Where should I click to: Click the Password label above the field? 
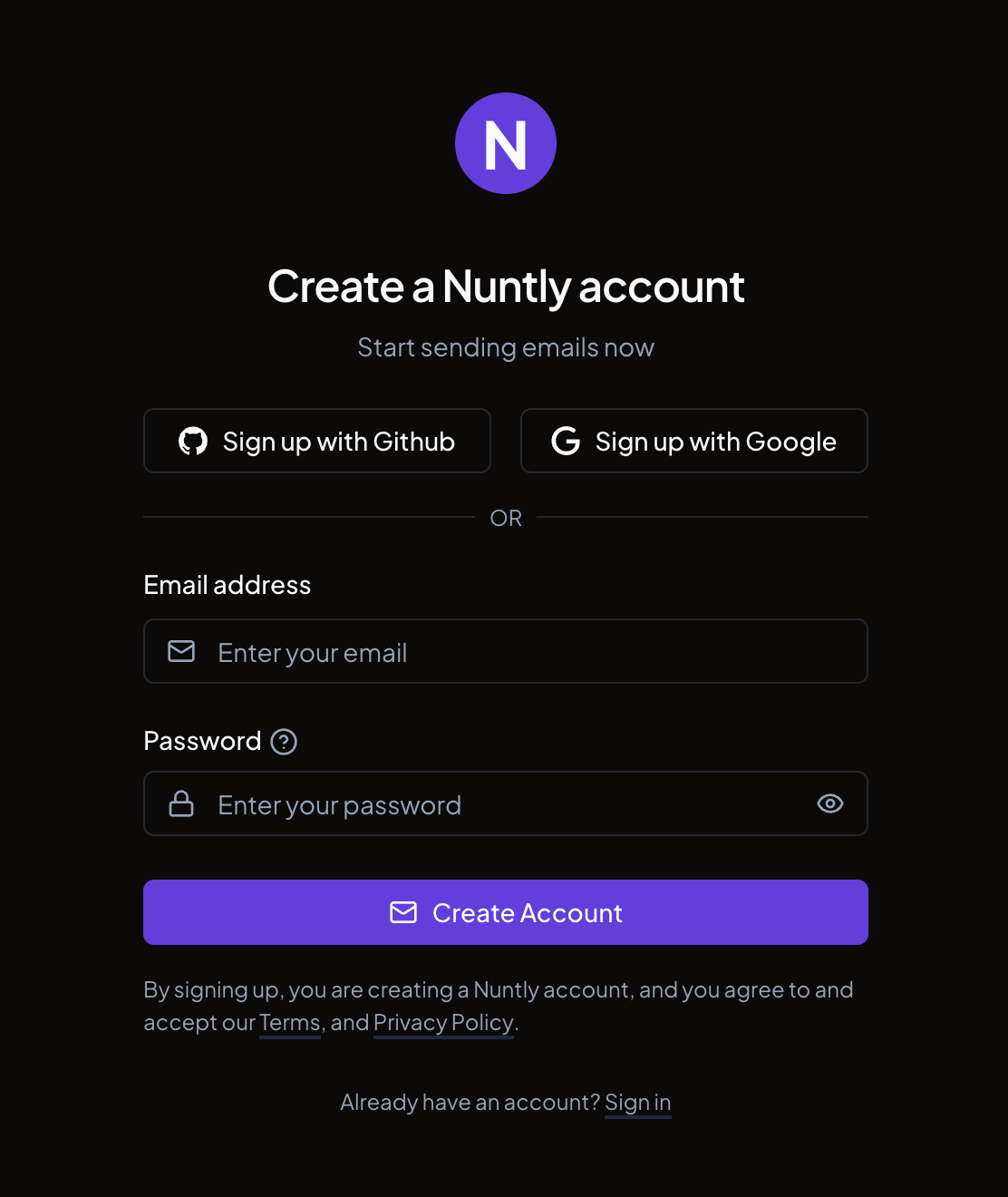pos(202,741)
